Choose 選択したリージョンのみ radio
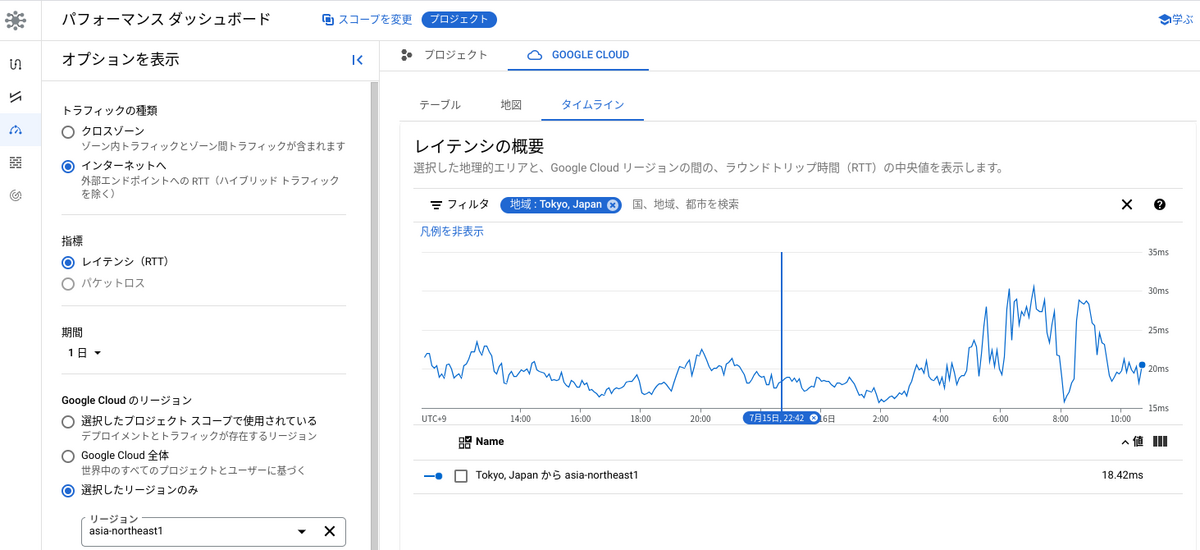1200x550 pixels. [68, 490]
